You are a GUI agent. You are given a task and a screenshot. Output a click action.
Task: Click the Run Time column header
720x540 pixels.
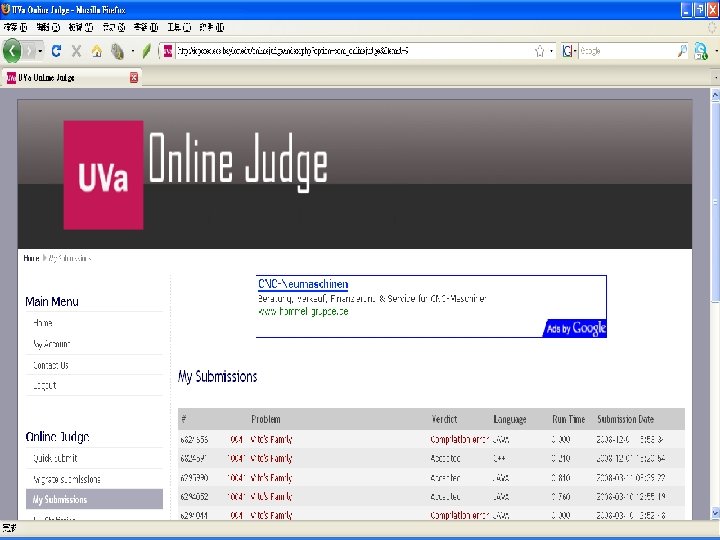(x=568, y=419)
